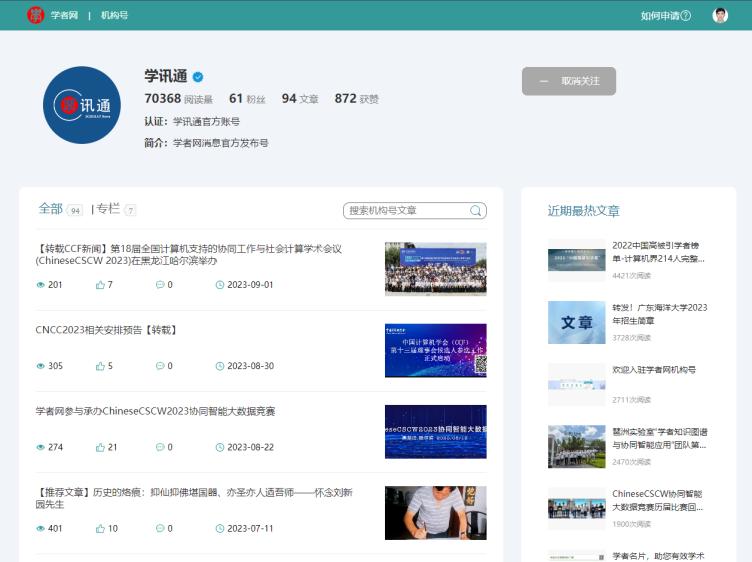The width and height of the screenshot is (752, 562).
Task: Click the 学讯通 round profile logo
Action: [82, 105]
